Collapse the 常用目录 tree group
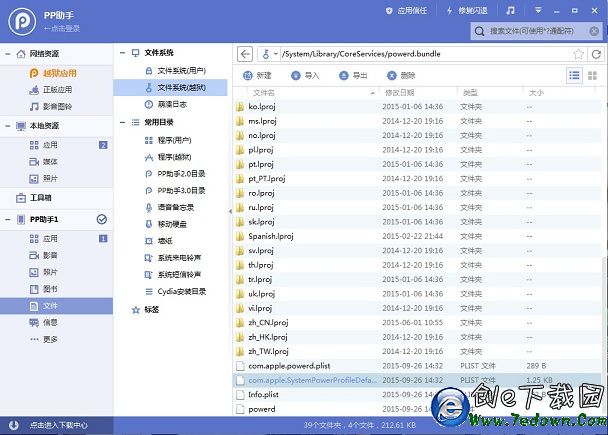608x435 pixels. pos(123,123)
